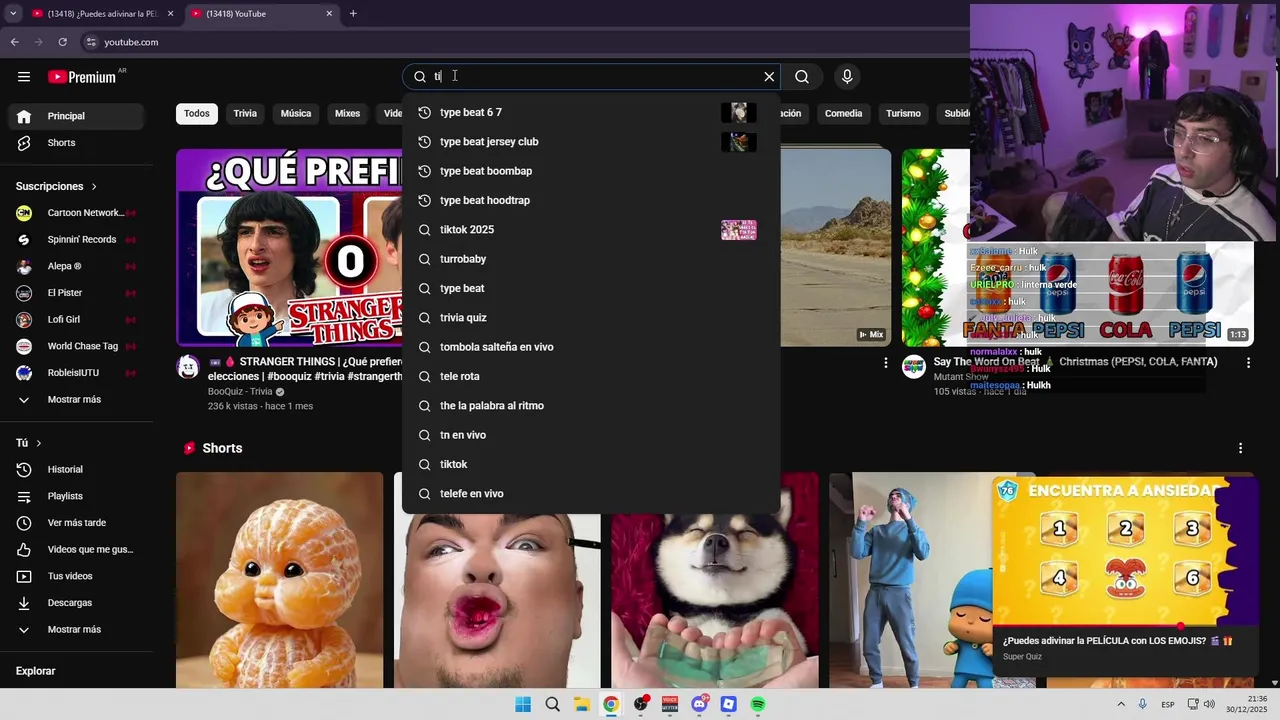The height and width of the screenshot is (720, 1280).
Task: Open Tus videos in the sidebar
Action: (x=76, y=576)
